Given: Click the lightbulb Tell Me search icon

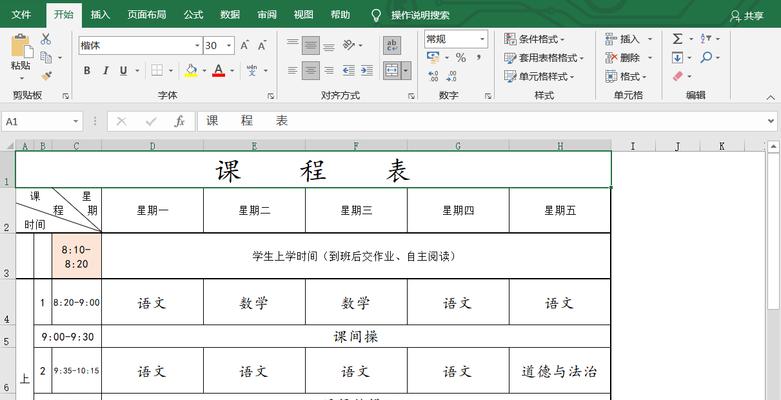Looking at the screenshot, I should point(377,15).
